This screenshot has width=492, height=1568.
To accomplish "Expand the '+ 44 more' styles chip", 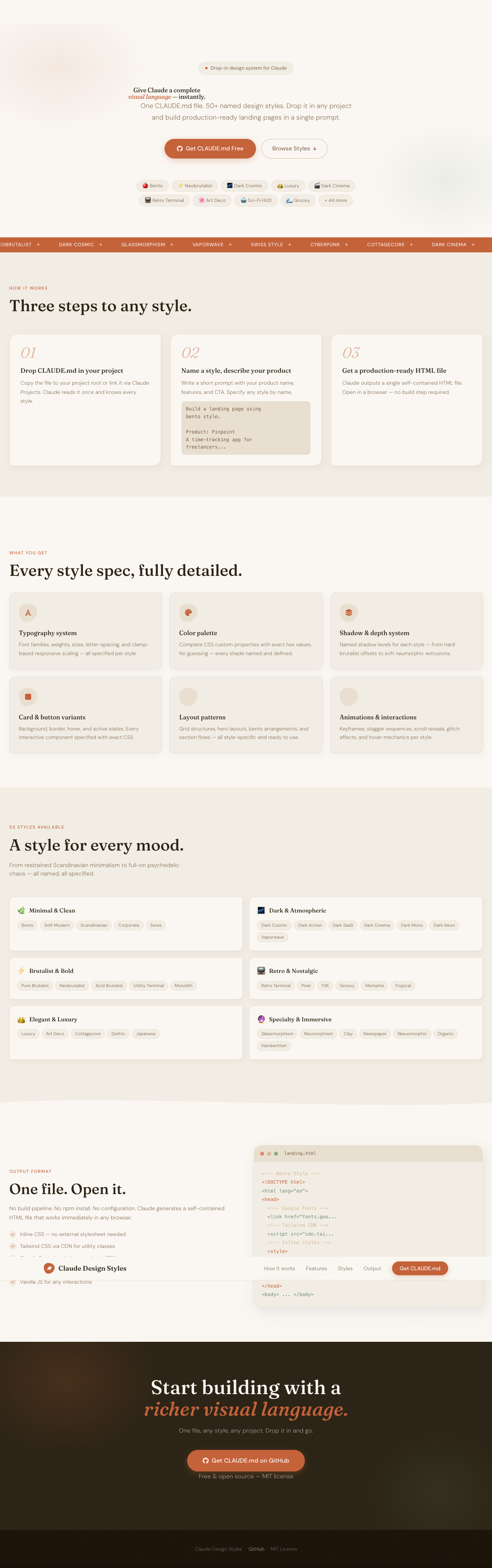I will pyautogui.click(x=336, y=200).
